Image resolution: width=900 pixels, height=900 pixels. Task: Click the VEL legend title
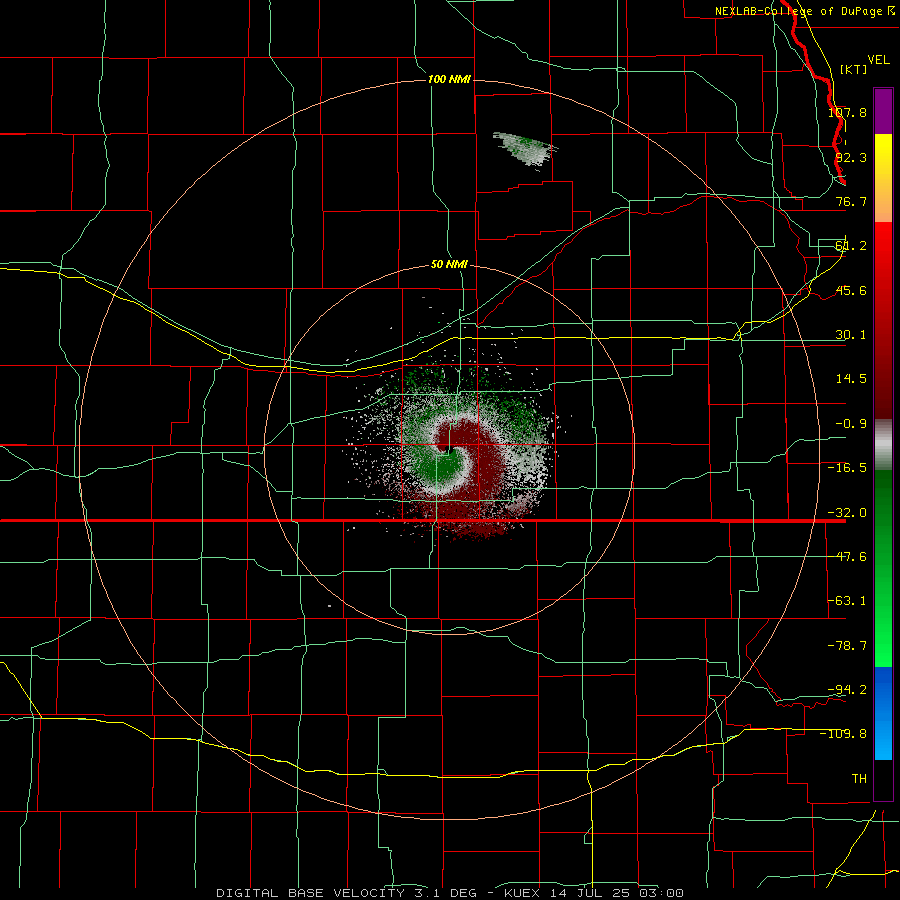click(878, 60)
